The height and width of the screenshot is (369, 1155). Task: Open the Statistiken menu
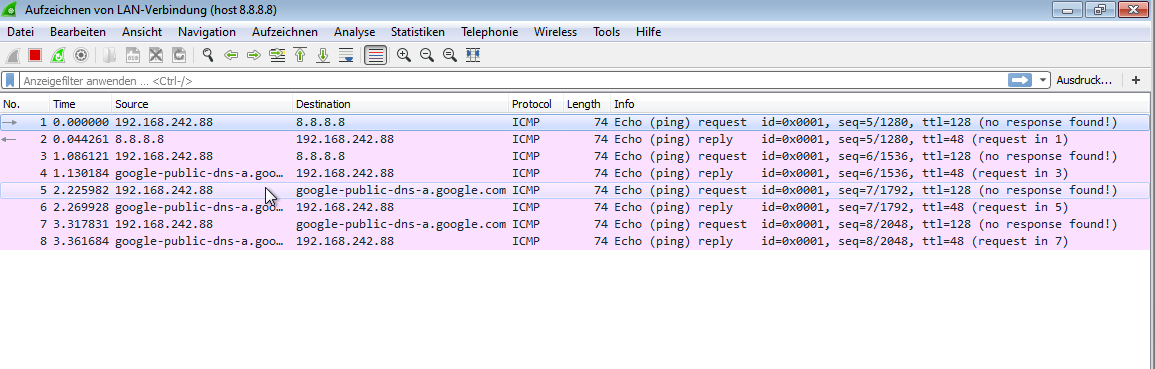418,32
